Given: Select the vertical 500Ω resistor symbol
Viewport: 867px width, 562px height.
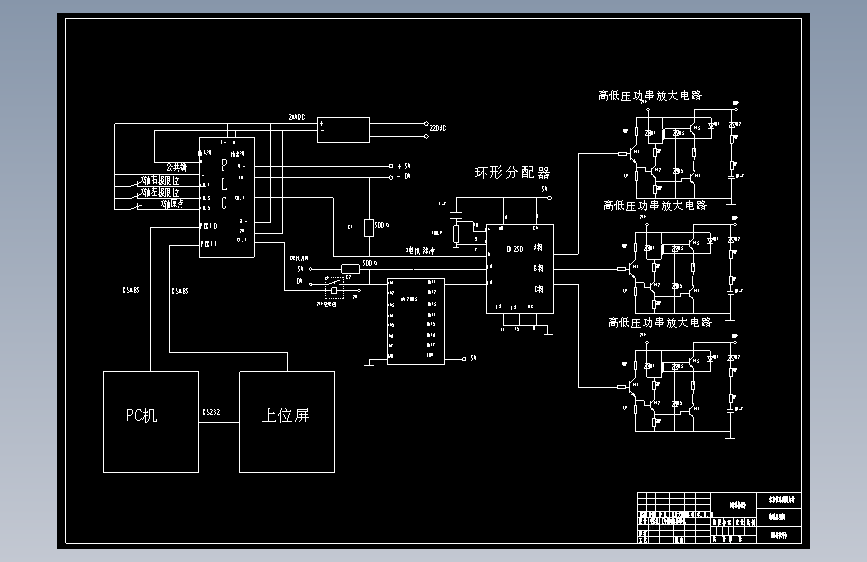Looking at the screenshot, I should [x=369, y=228].
